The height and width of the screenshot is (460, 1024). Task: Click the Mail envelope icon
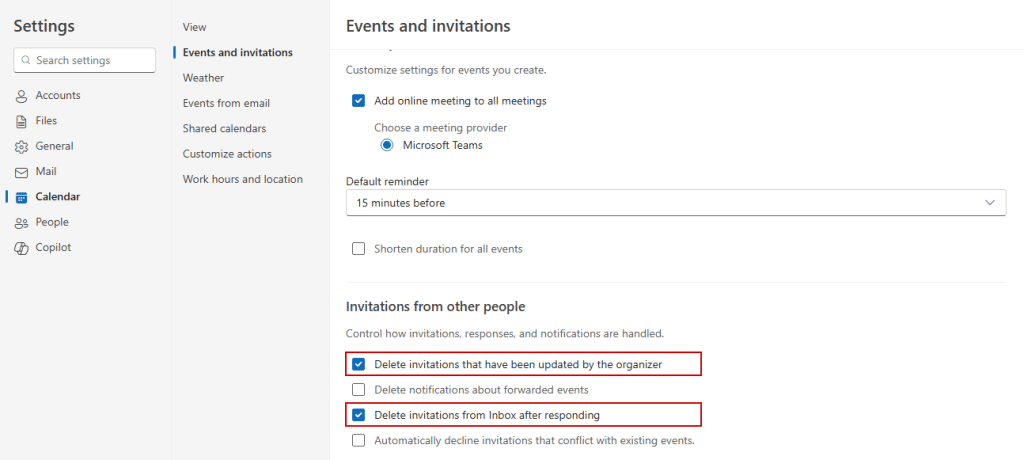[21, 172]
